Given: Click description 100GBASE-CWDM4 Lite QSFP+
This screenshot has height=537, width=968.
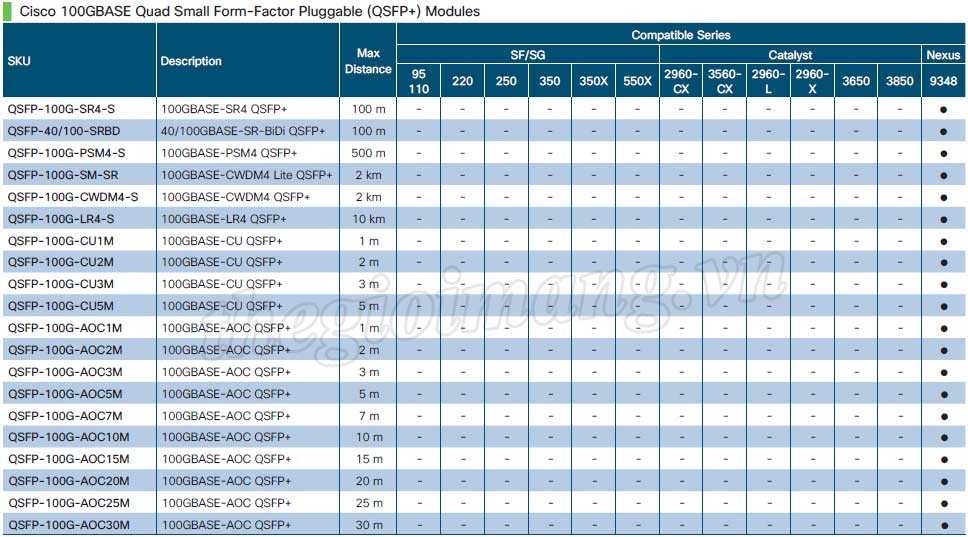Looking at the screenshot, I should click(x=247, y=175).
